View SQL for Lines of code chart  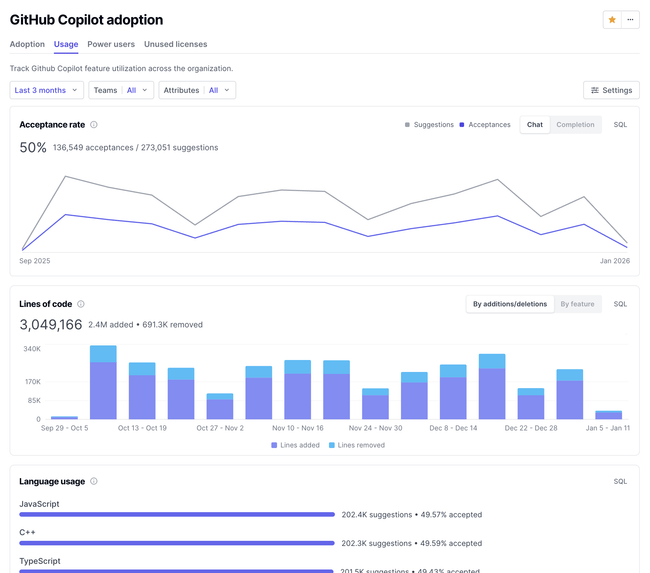point(620,304)
